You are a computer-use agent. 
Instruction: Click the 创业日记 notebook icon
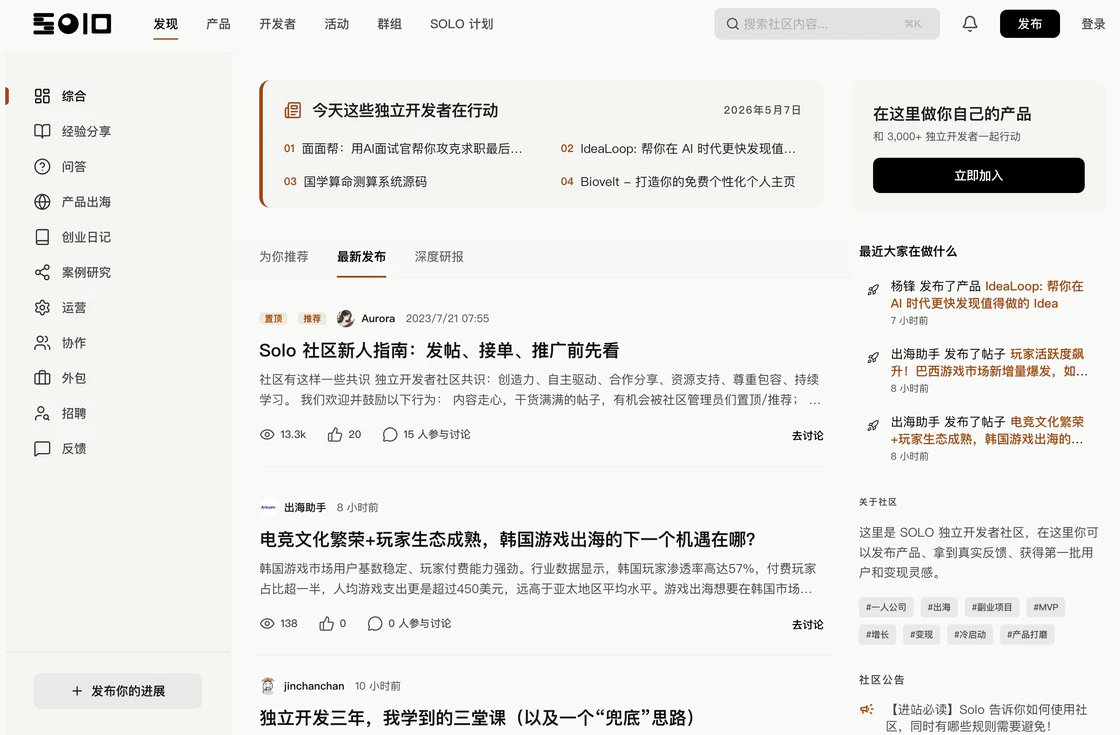tap(42, 237)
